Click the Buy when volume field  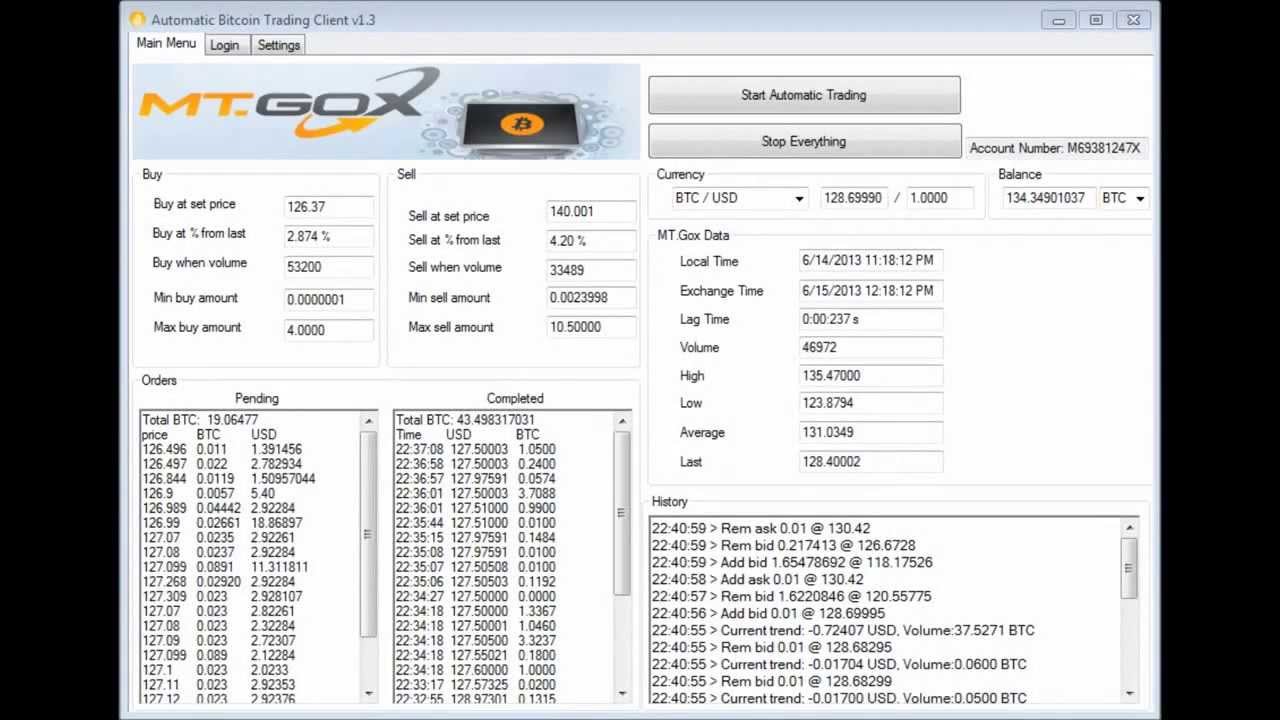tap(329, 267)
